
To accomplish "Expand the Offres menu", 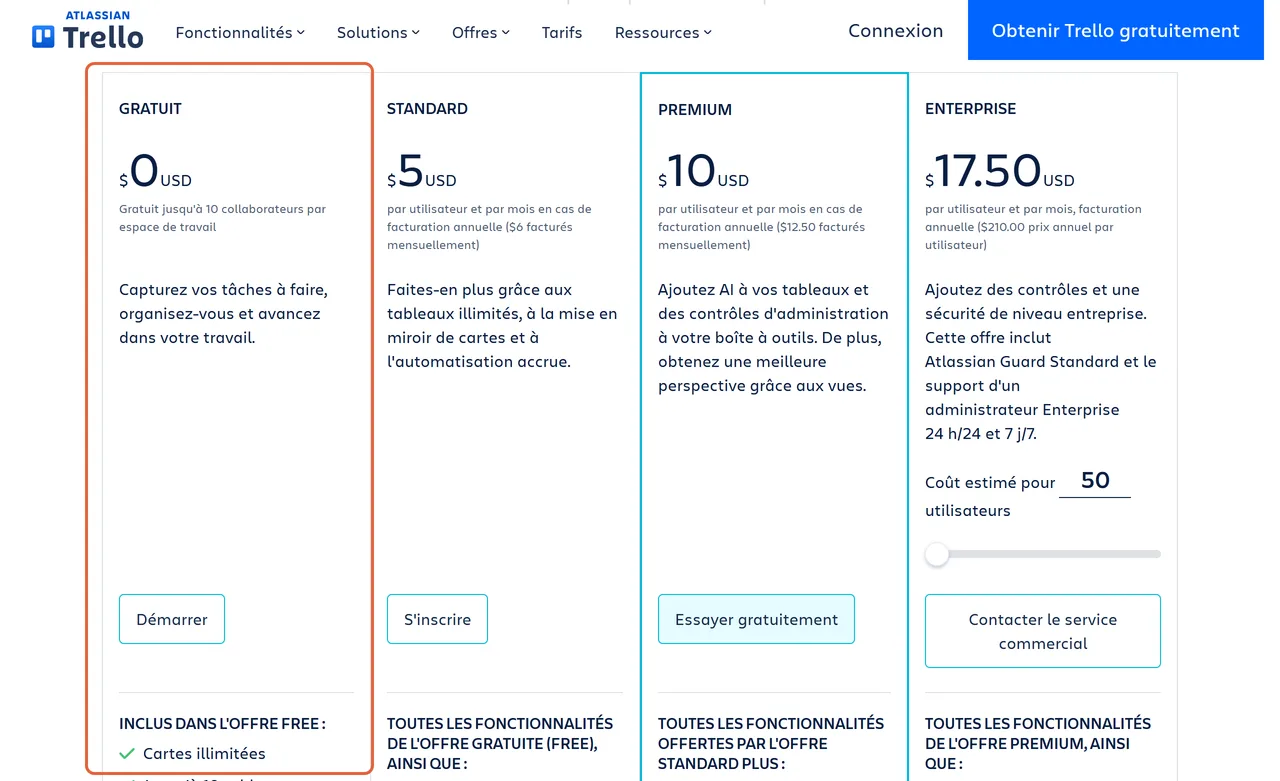I will click(480, 32).
